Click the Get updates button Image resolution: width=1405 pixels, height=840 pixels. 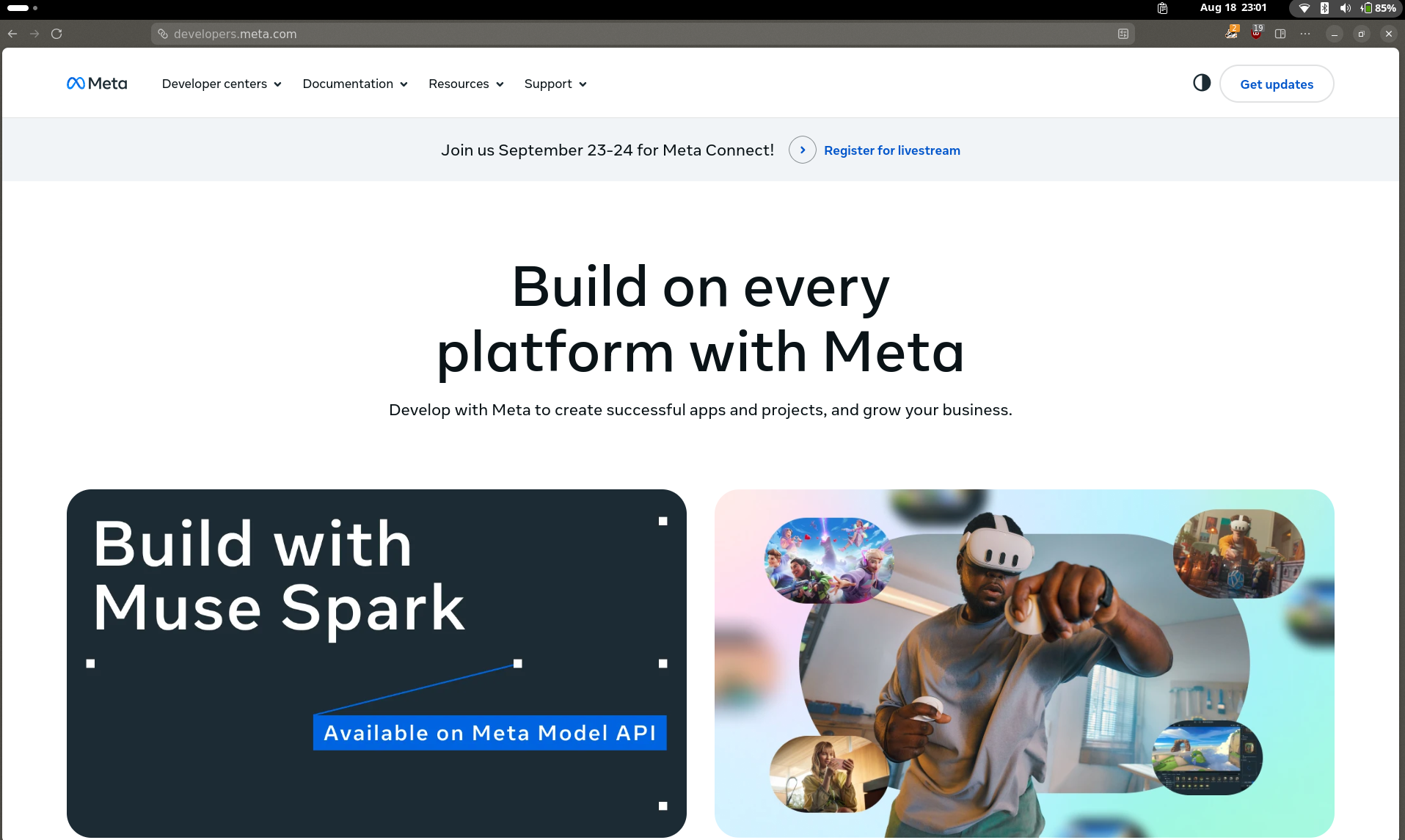[x=1277, y=84]
